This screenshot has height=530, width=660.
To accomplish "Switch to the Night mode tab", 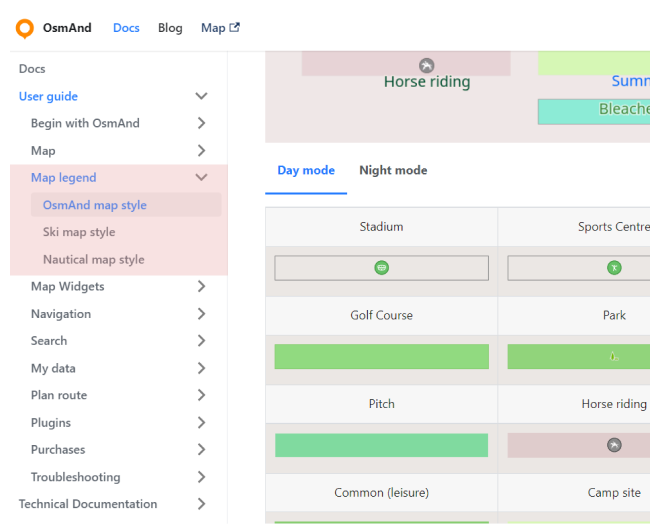I will [x=393, y=171].
